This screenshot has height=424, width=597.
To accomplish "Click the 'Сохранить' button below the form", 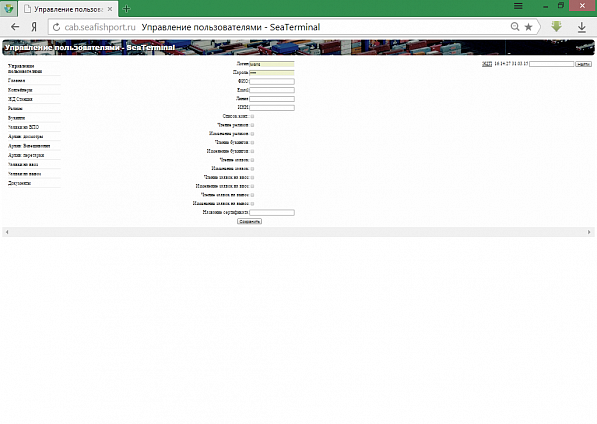I will (x=249, y=222).
